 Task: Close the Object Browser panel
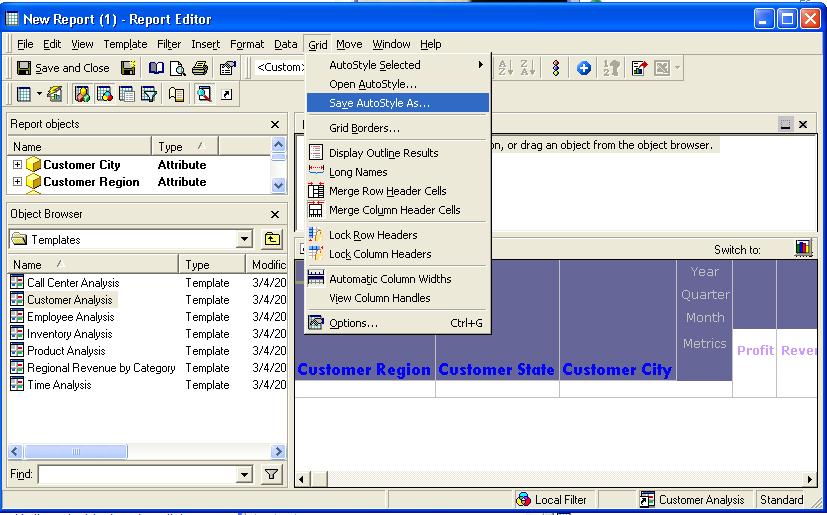click(275, 214)
